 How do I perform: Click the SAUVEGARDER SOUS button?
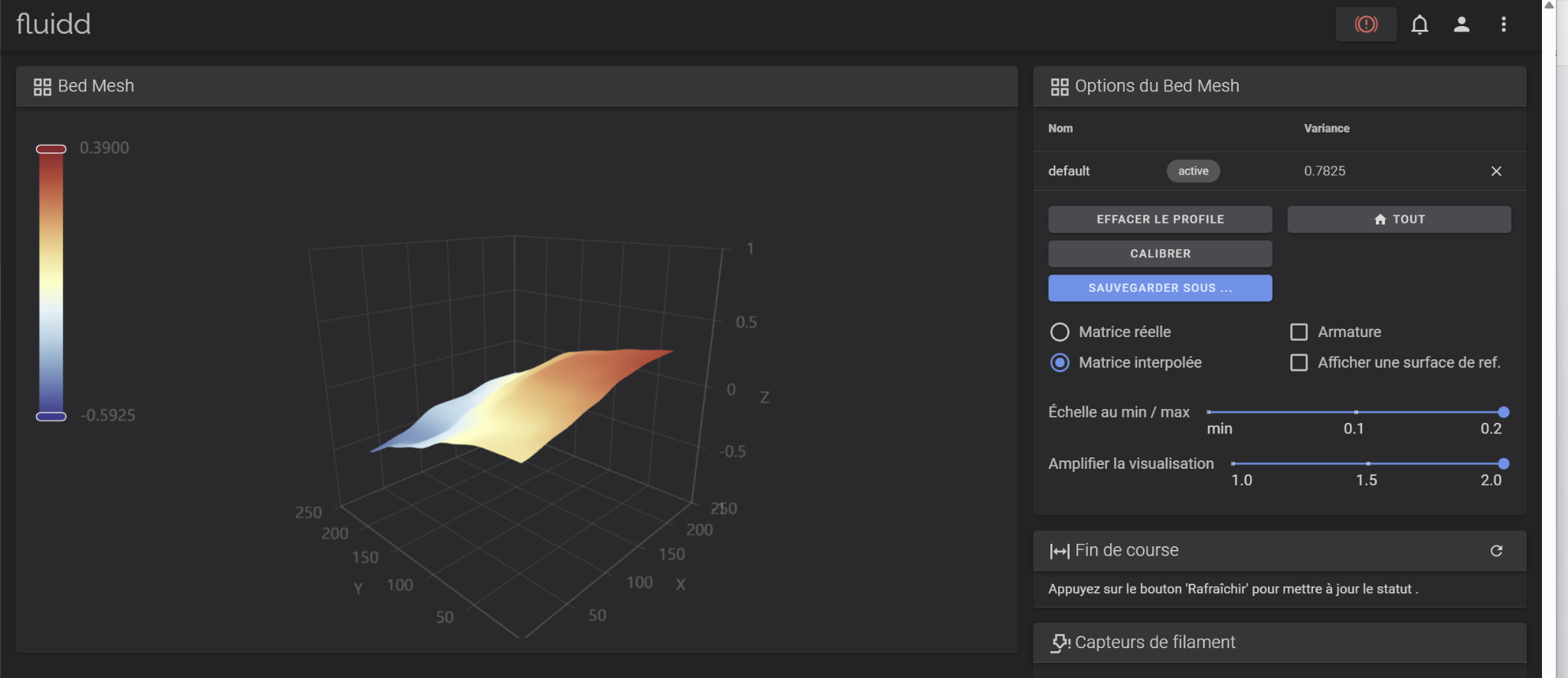pos(1160,288)
